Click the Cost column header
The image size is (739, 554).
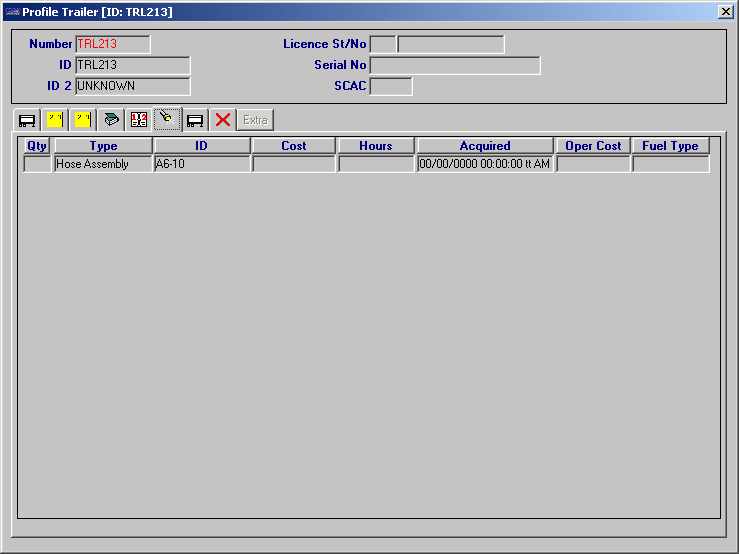pos(294,146)
